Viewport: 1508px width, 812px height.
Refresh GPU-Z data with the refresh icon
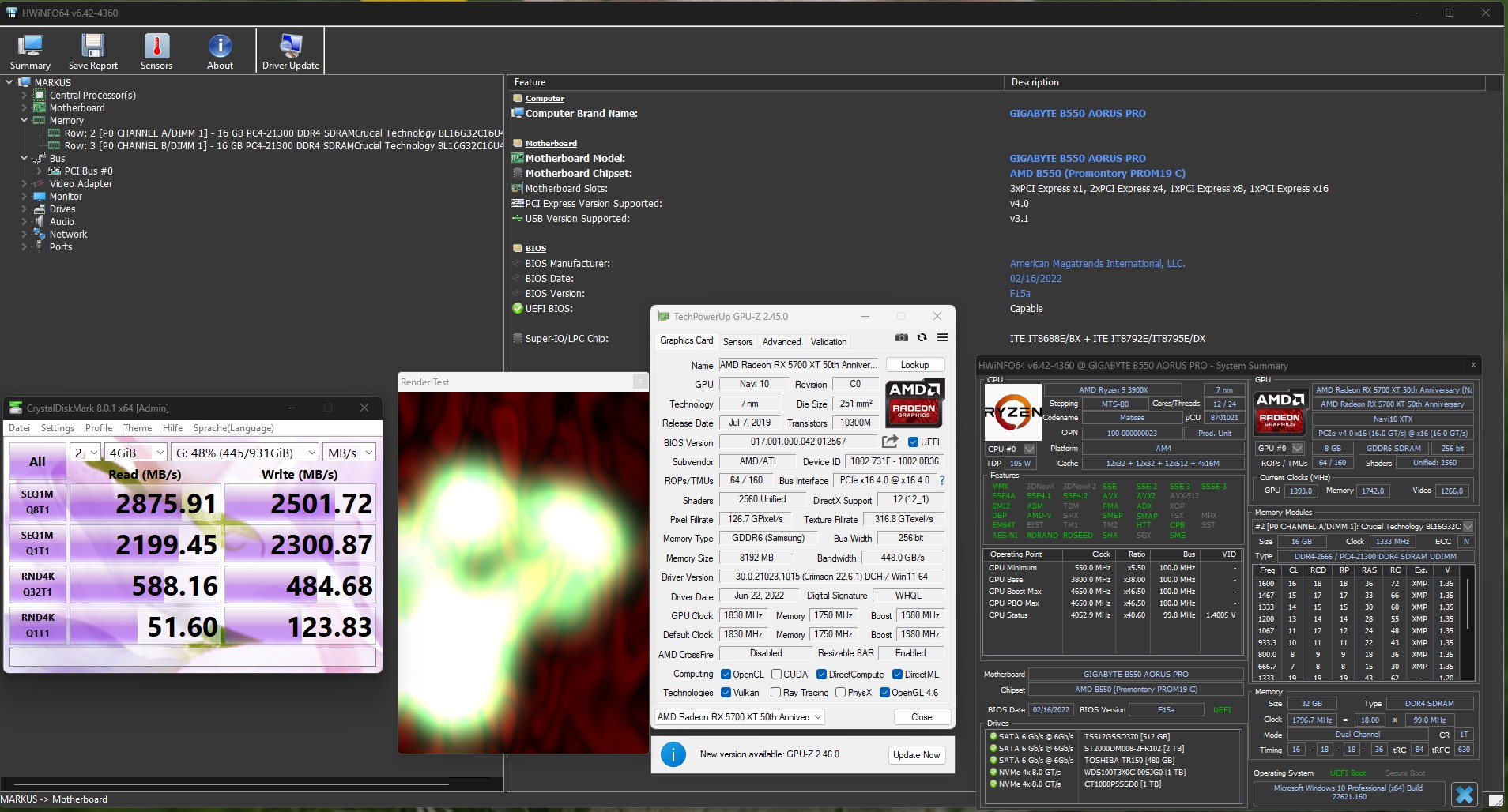pos(922,337)
